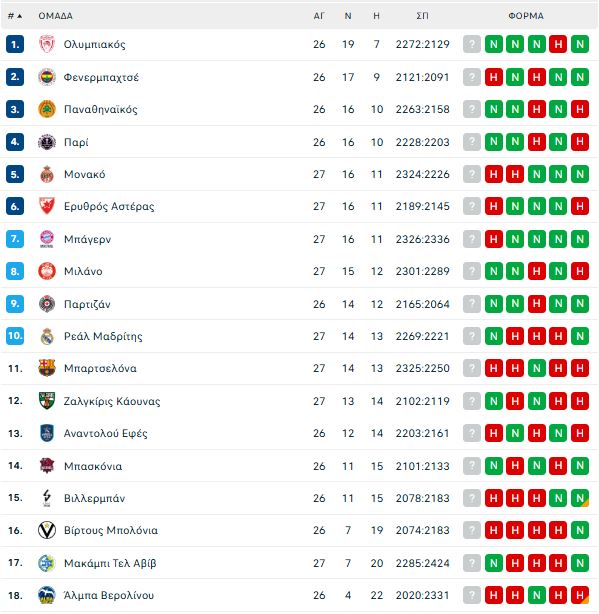Click the rank 1 blue position badge
Image resolution: width=599 pixels, height=614 pixels.
(15, 44)
